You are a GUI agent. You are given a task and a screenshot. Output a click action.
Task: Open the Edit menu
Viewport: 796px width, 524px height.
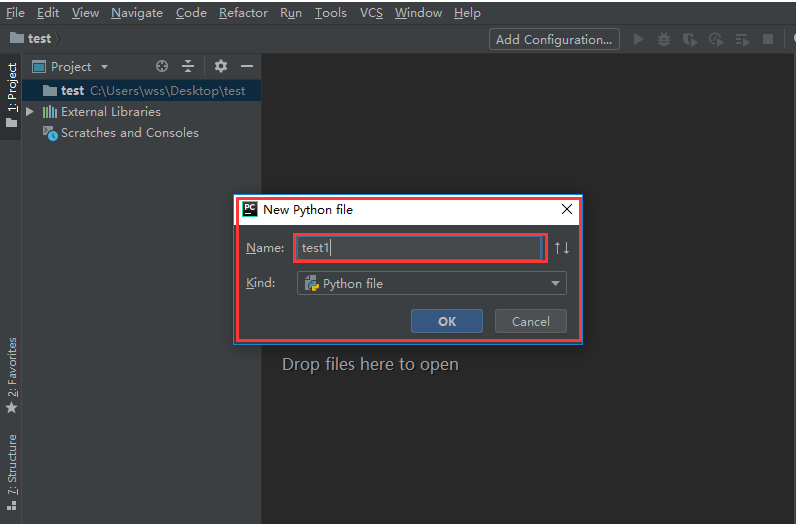(48, 13)
